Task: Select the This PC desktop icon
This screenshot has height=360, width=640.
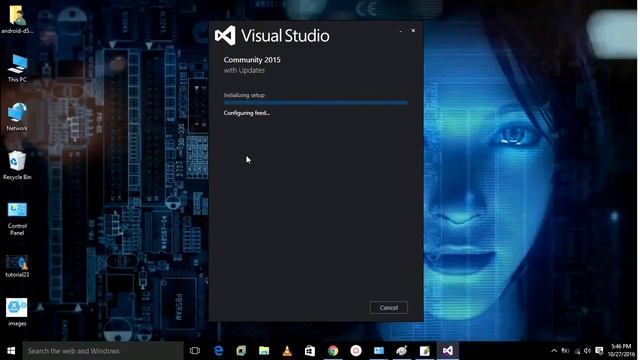Action: (x=17, y=68)
